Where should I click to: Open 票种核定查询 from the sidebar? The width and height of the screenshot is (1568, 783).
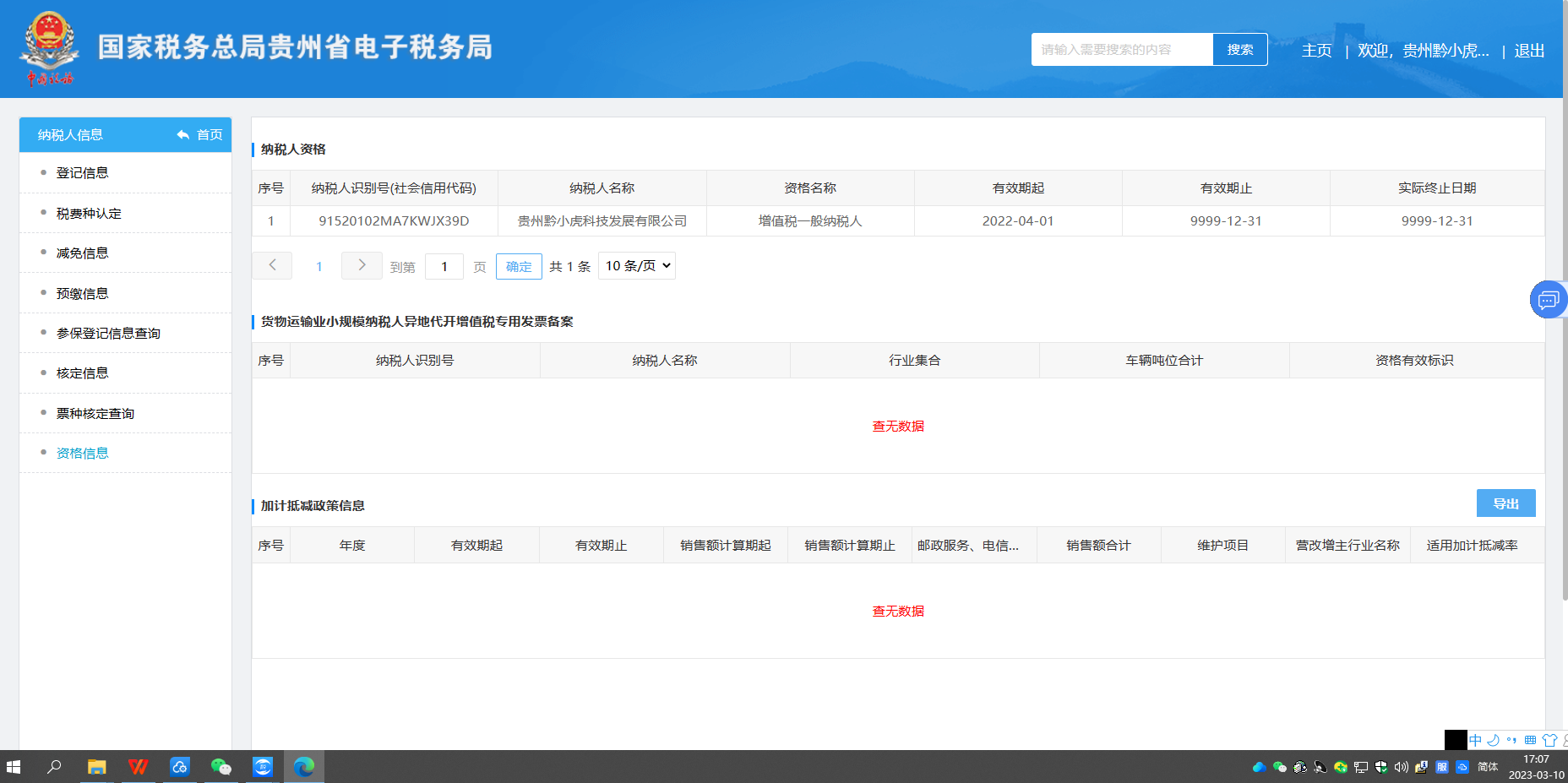click(x=95, y=413)
